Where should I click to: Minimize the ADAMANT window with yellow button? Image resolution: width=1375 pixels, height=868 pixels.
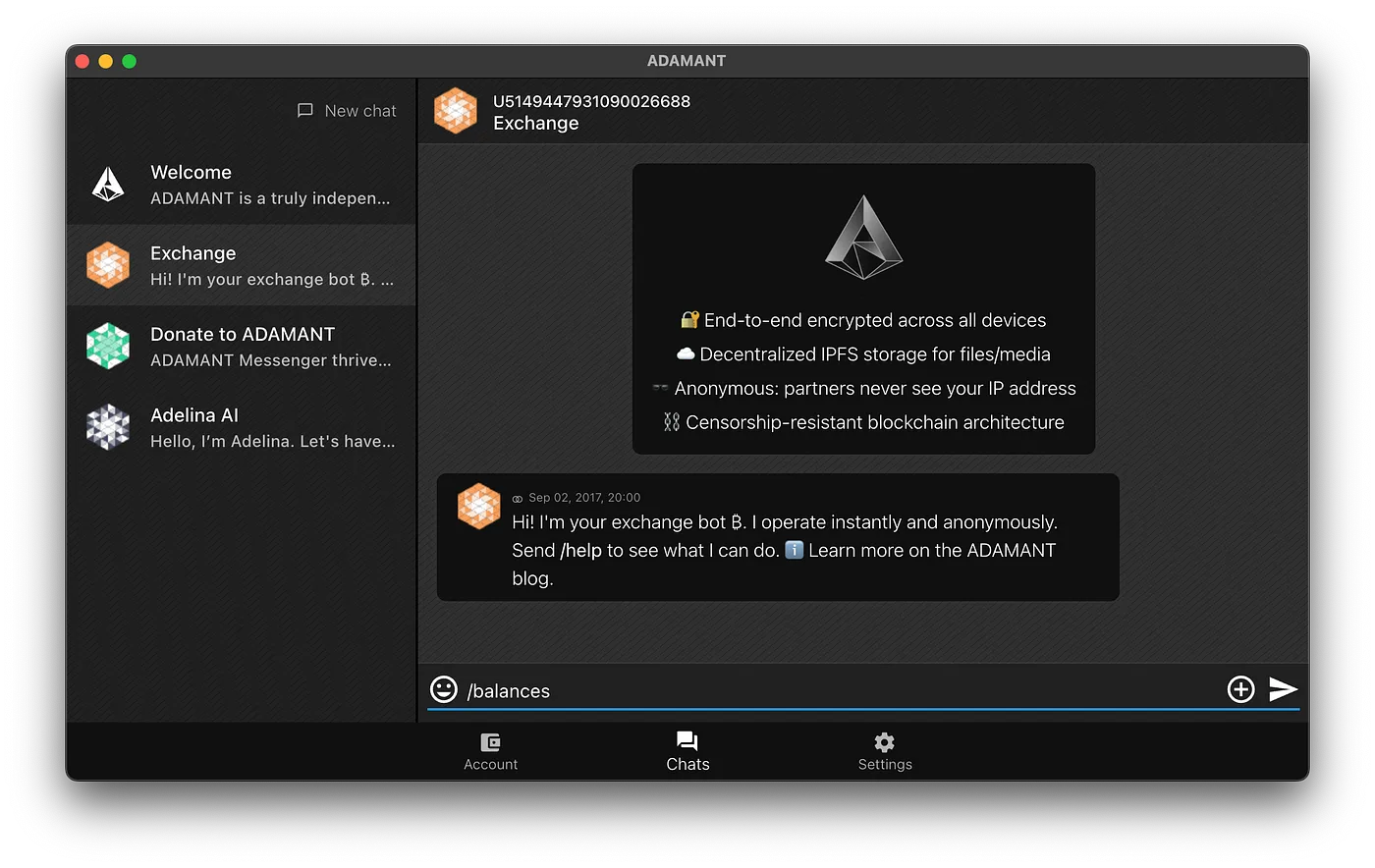tap(105, 61)
